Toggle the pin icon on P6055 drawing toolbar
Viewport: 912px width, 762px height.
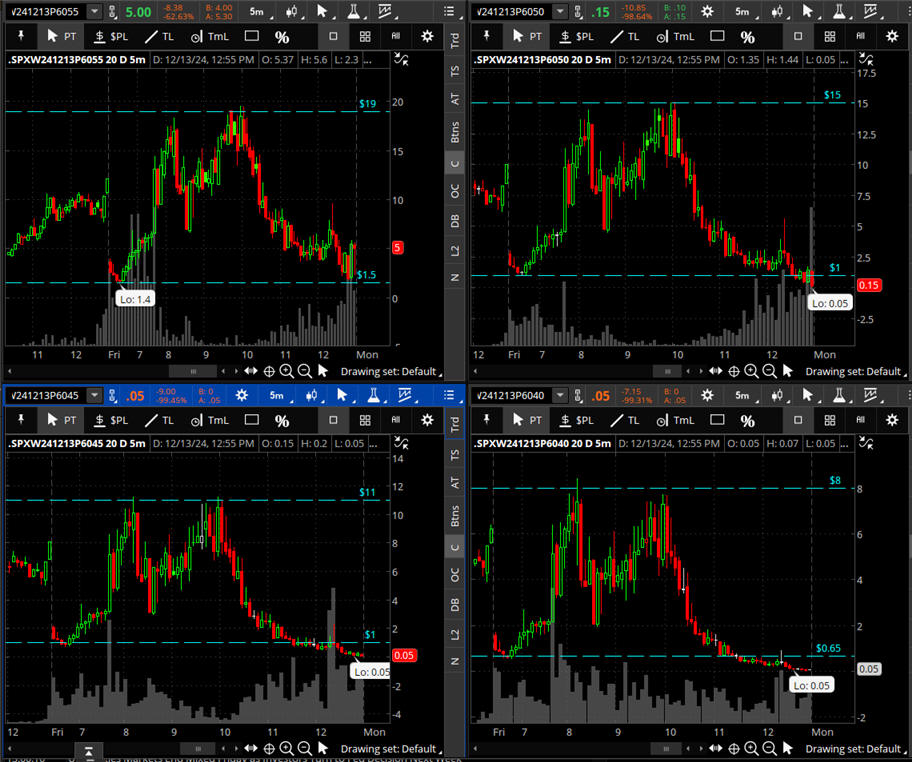(21, 36)
